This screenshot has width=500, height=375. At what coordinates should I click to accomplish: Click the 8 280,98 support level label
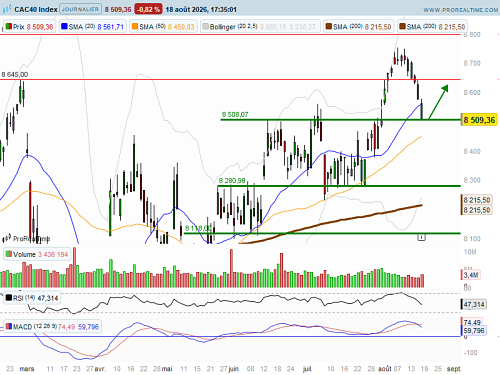(x=232, y=181)
